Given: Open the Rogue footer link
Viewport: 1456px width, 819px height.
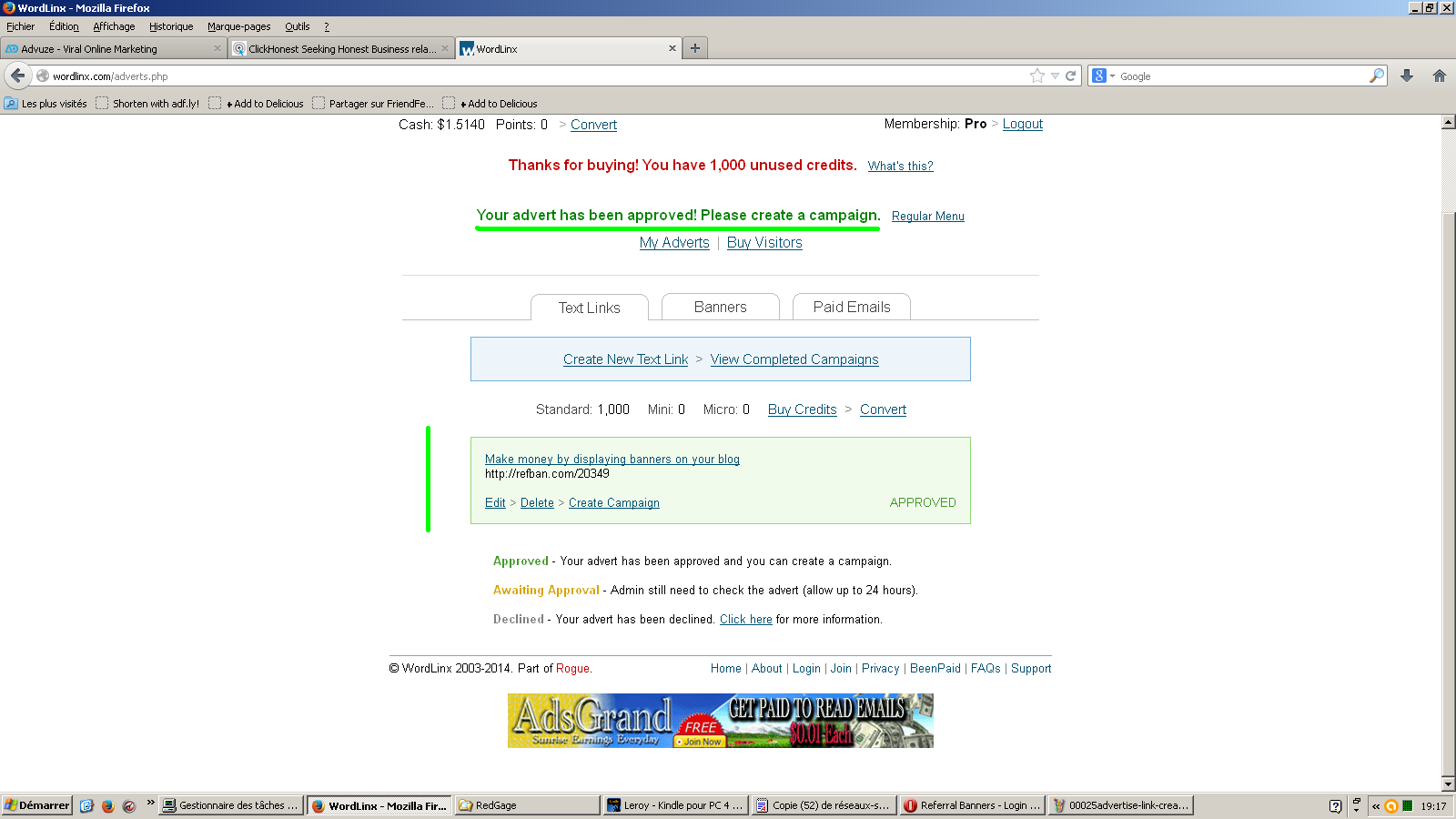Looking at the screenshot, I should tap(572, 668).
